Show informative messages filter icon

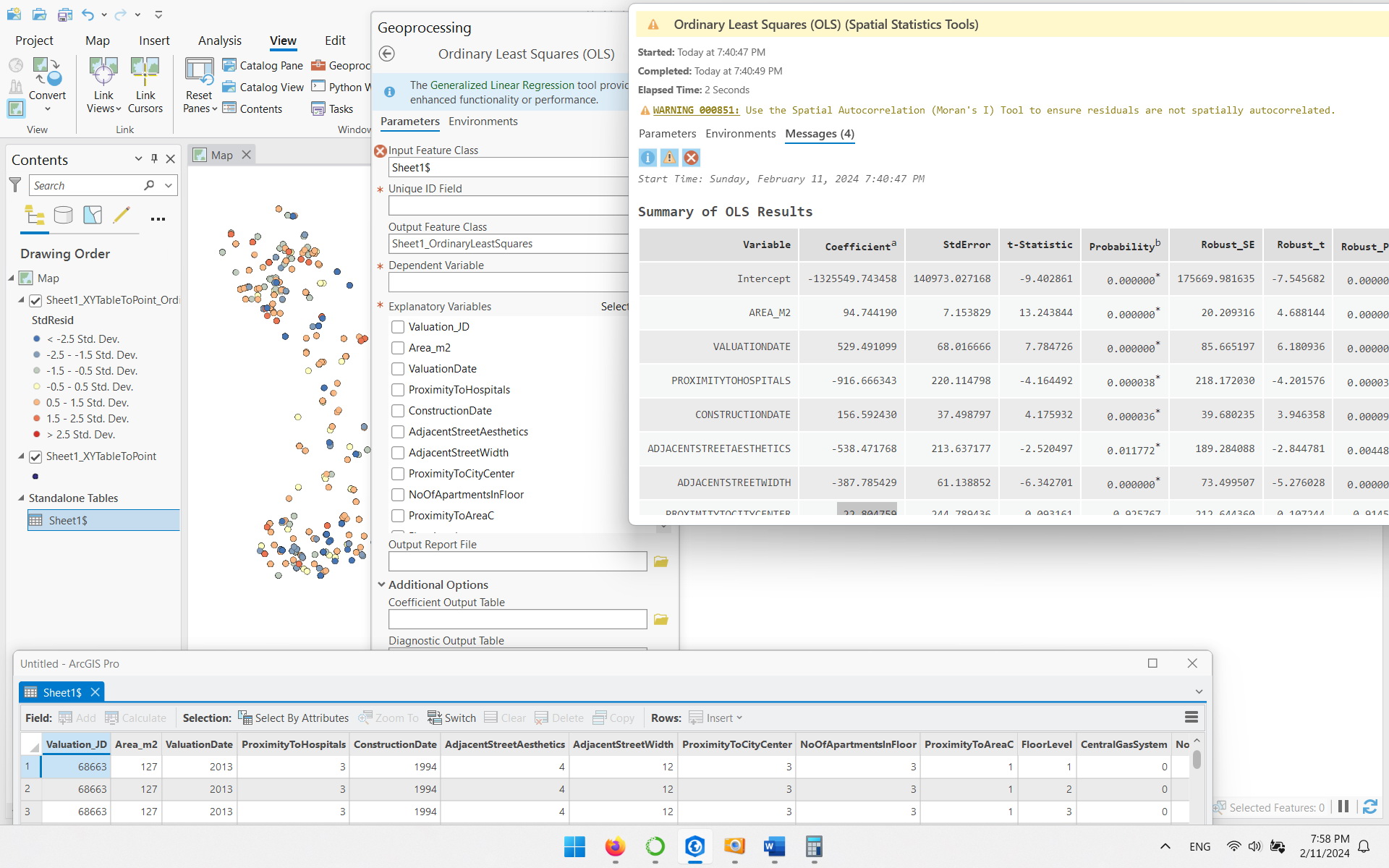[x=647, y=158]
